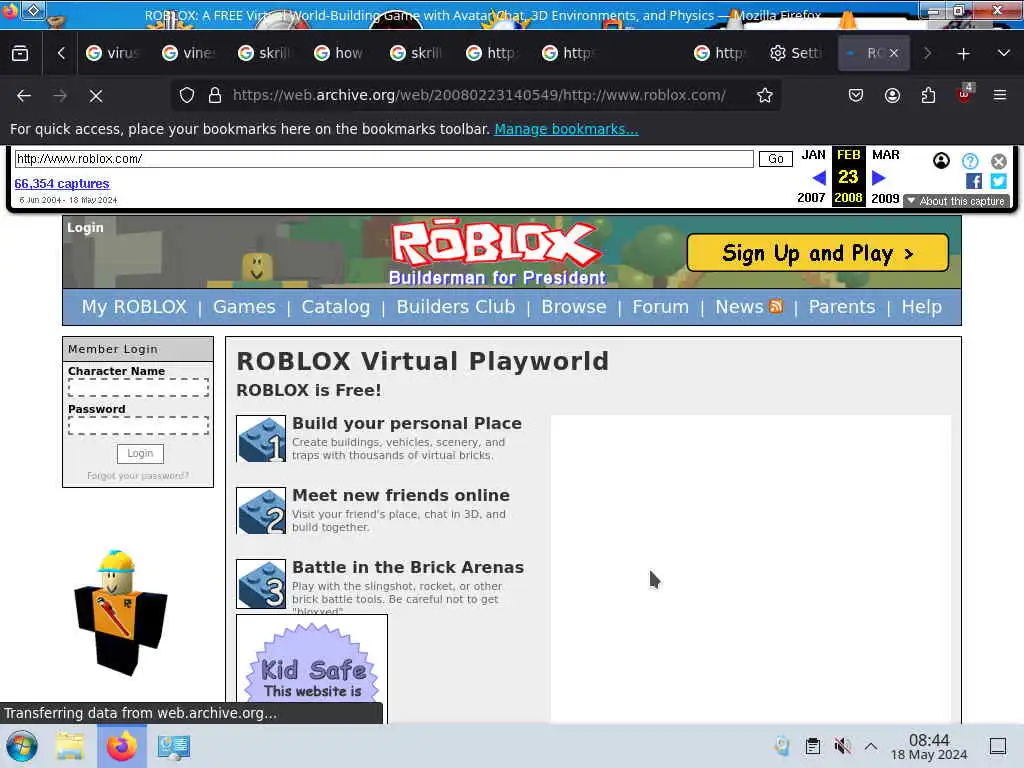This screenshot has height=768, width=1024.
Task: Click Wayback Machine Go button
Action: 775,159
